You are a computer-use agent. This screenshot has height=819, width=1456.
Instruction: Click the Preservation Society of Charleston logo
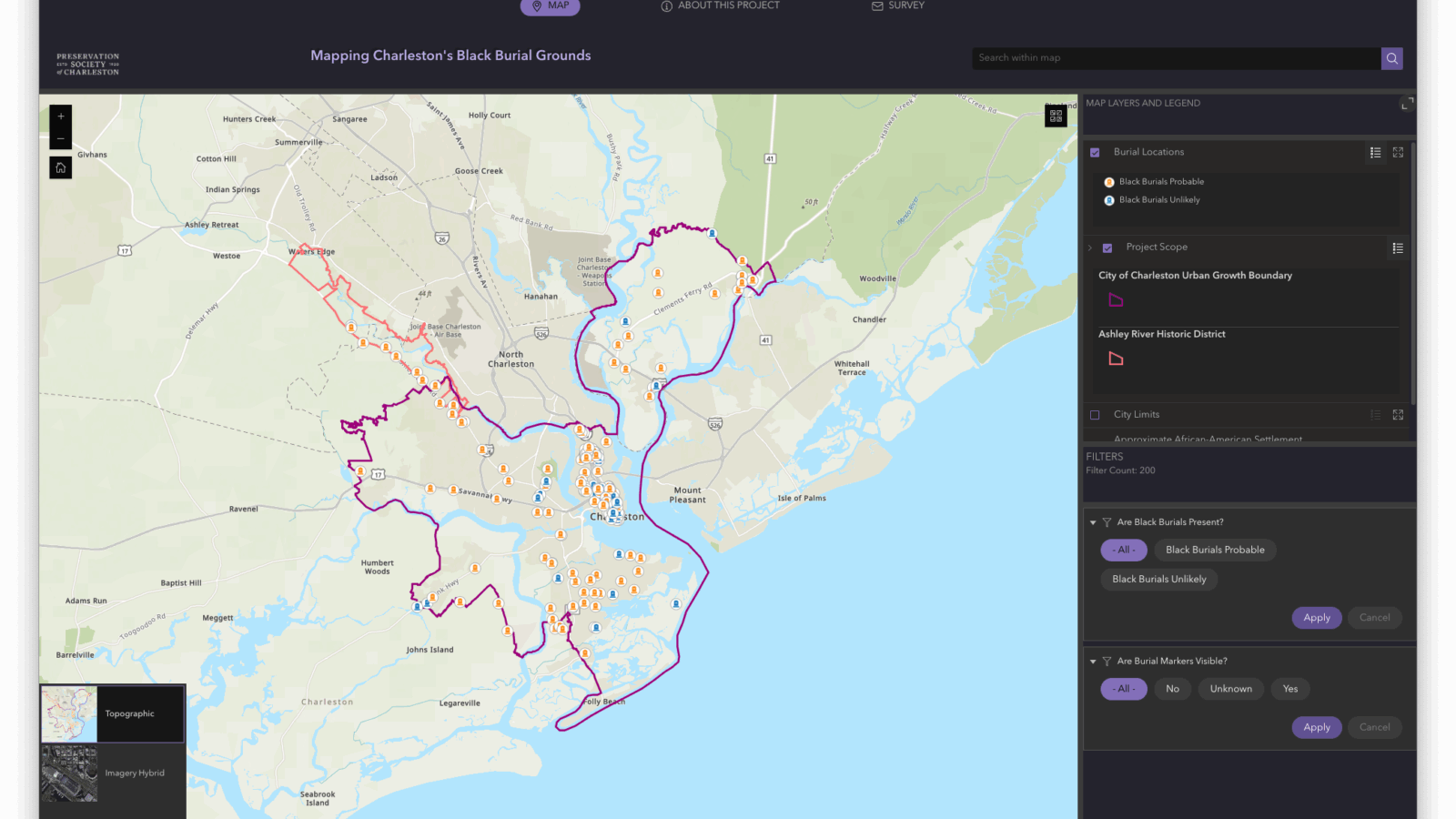point(87,64)
